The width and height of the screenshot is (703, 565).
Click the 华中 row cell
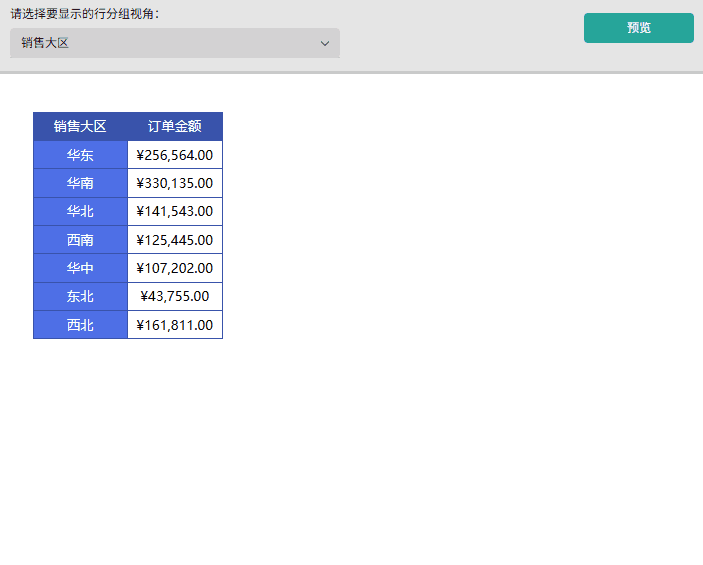pos(80,268)
